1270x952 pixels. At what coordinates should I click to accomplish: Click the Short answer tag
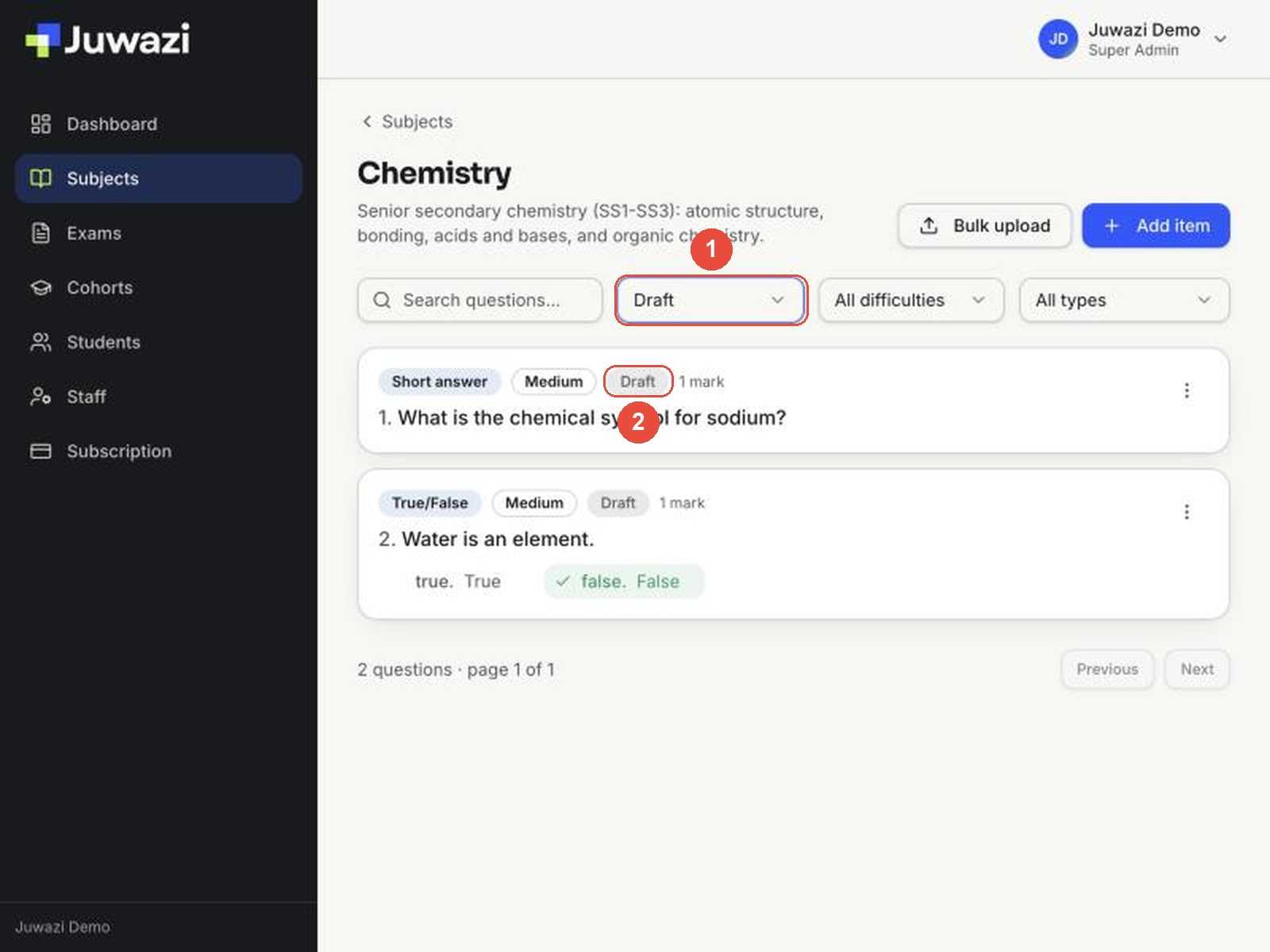[440, 382]
